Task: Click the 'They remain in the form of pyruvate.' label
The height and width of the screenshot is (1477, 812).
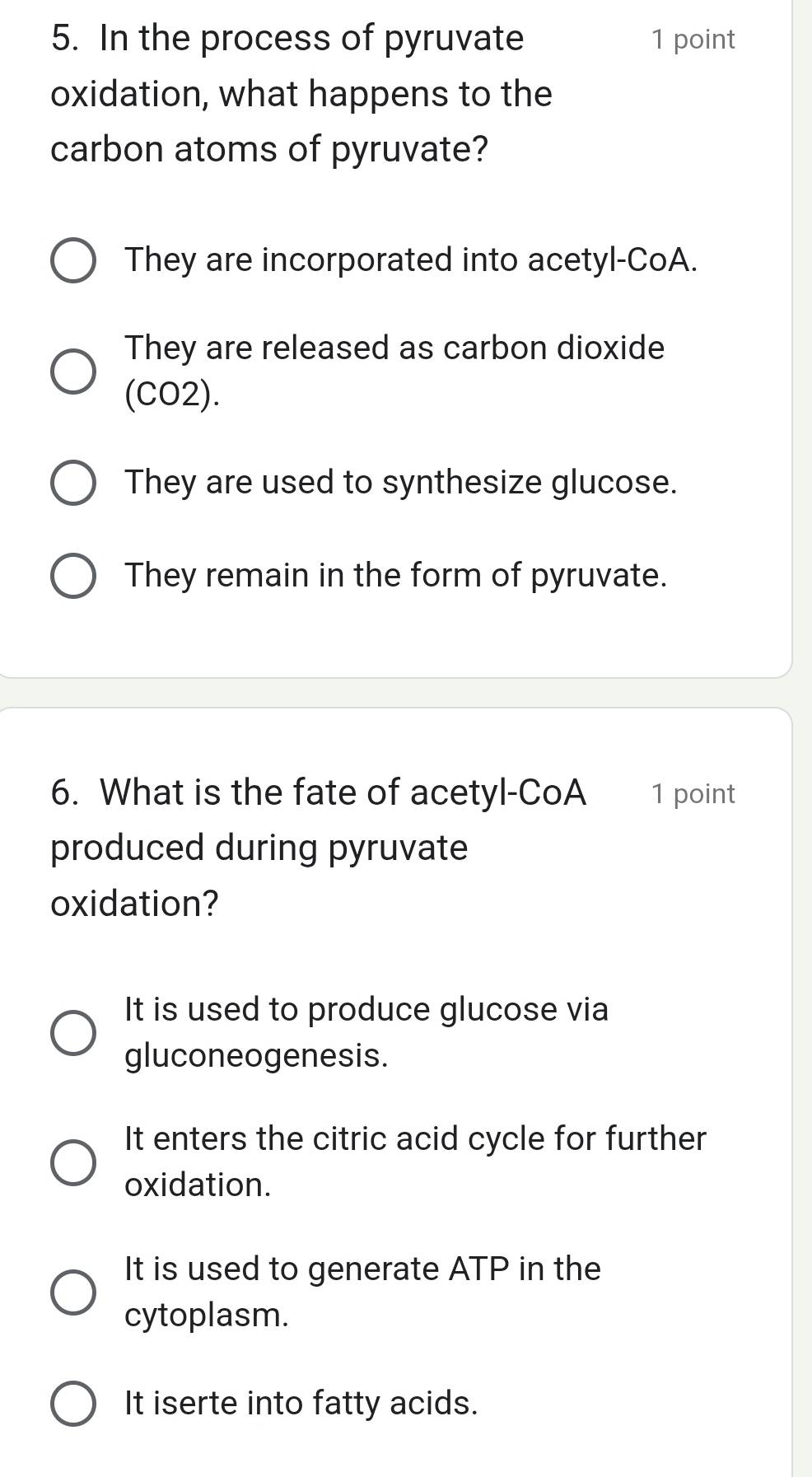Action: 395,575
